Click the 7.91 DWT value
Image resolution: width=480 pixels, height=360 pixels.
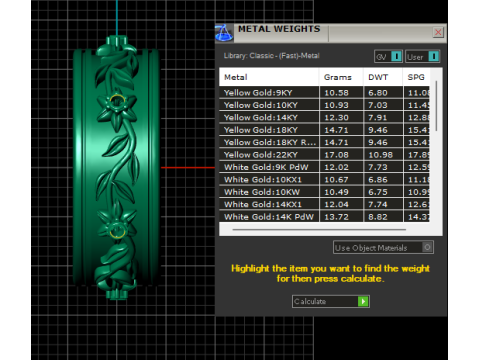(378, 117)
